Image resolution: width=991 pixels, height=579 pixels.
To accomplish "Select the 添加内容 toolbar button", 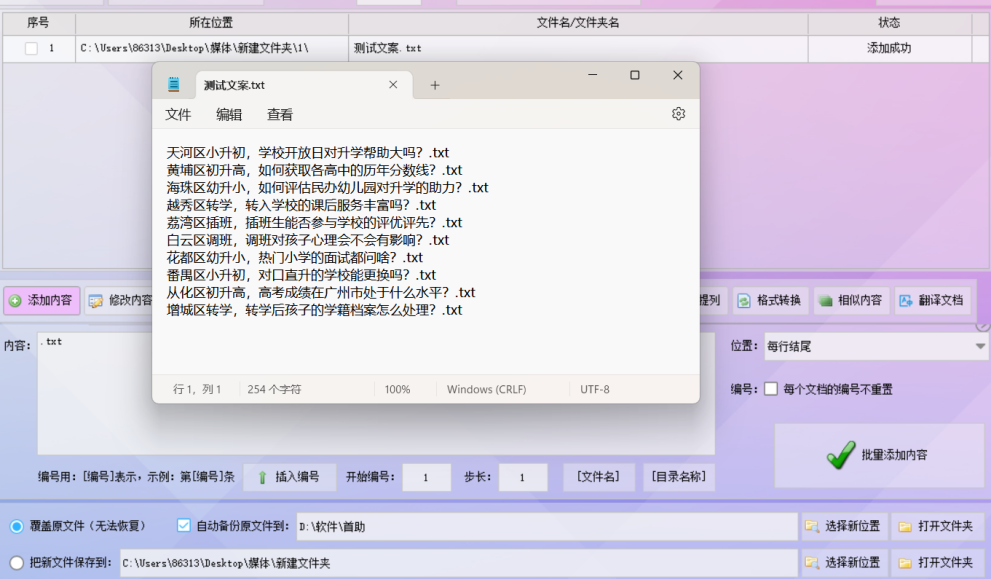I will pos(41,300).
